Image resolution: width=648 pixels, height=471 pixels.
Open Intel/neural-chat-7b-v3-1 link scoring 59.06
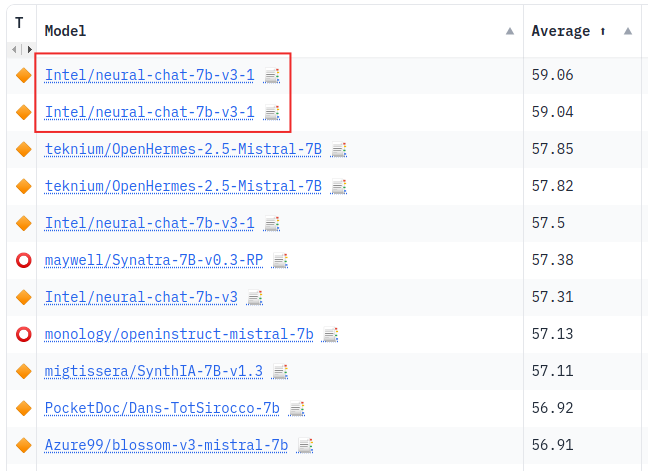coord(149,75)
